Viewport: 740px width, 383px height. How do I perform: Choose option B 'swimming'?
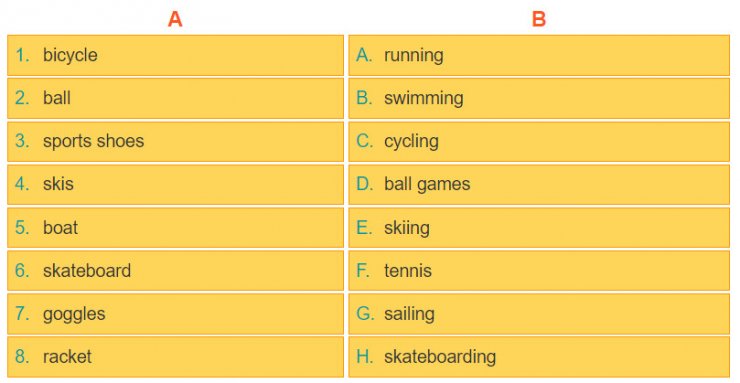click(x=539, y=98)
